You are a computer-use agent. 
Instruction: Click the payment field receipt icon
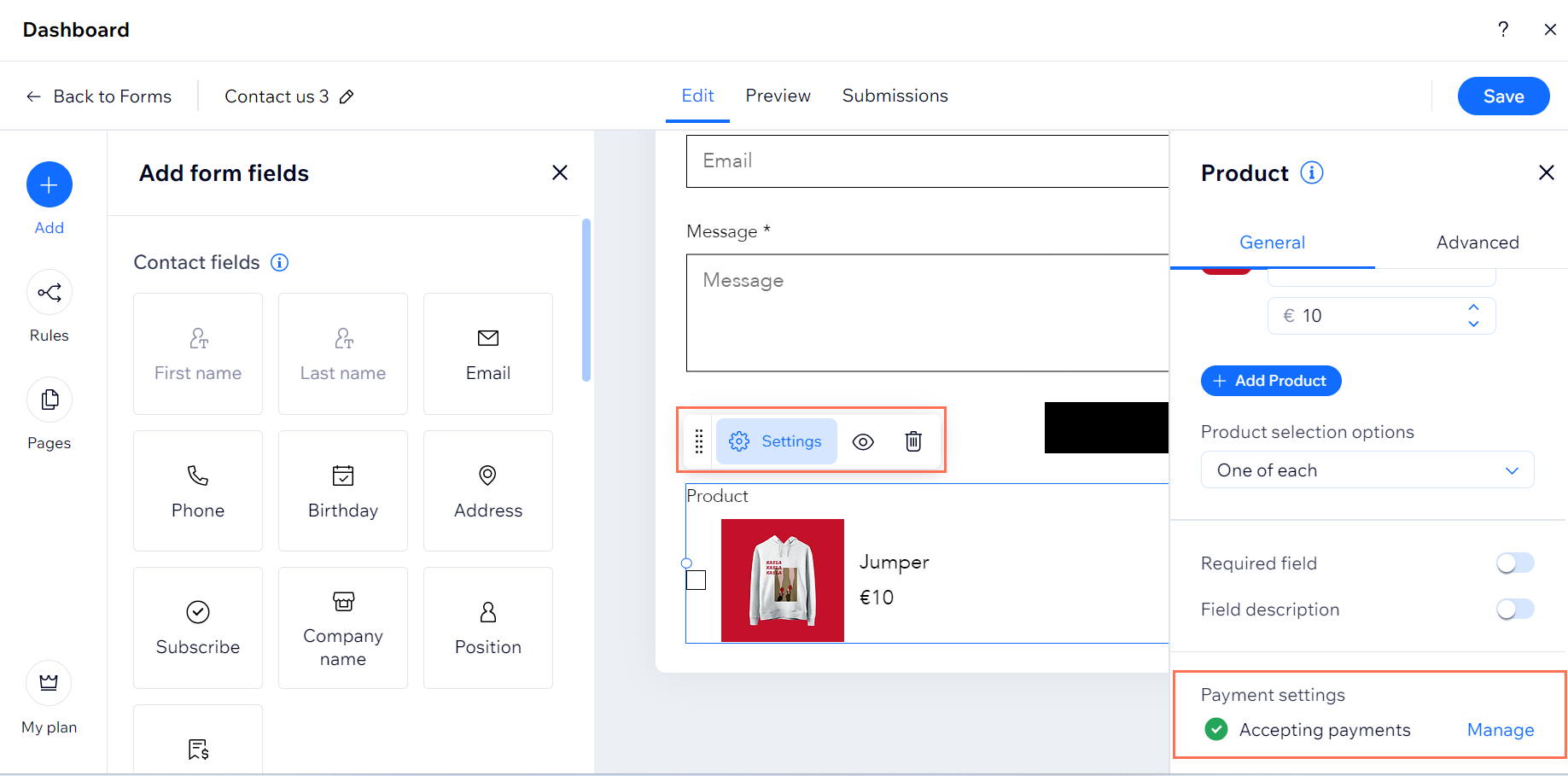click(x=198, y=749)
